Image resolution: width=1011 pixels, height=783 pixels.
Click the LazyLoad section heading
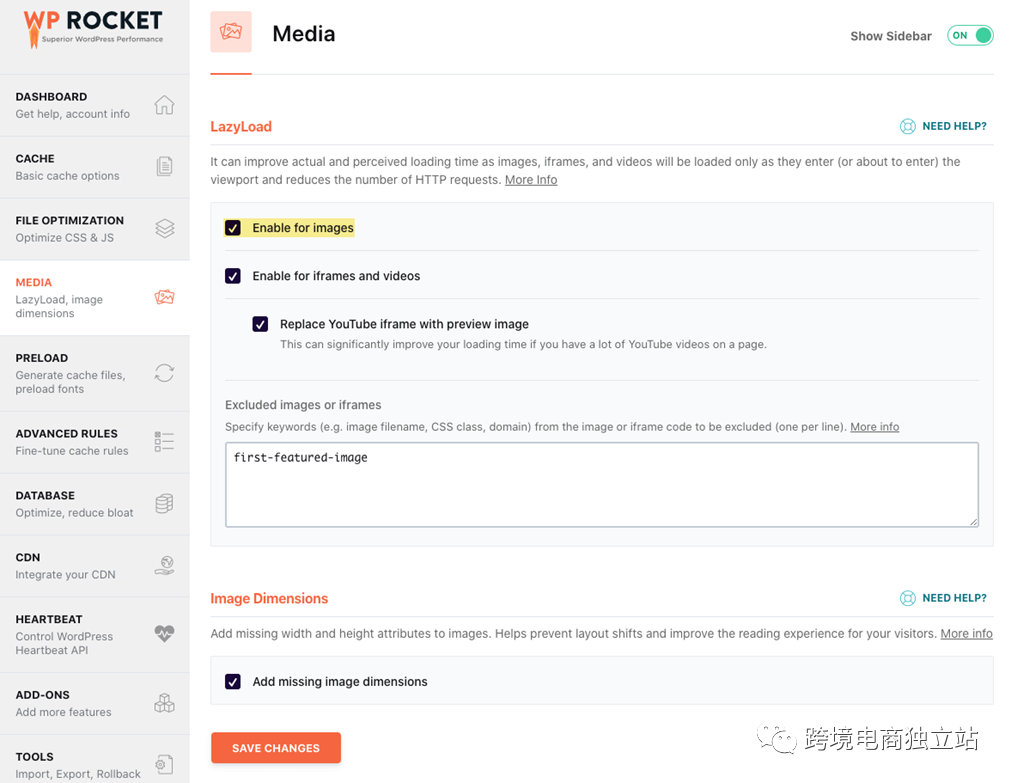pos(241,127)
